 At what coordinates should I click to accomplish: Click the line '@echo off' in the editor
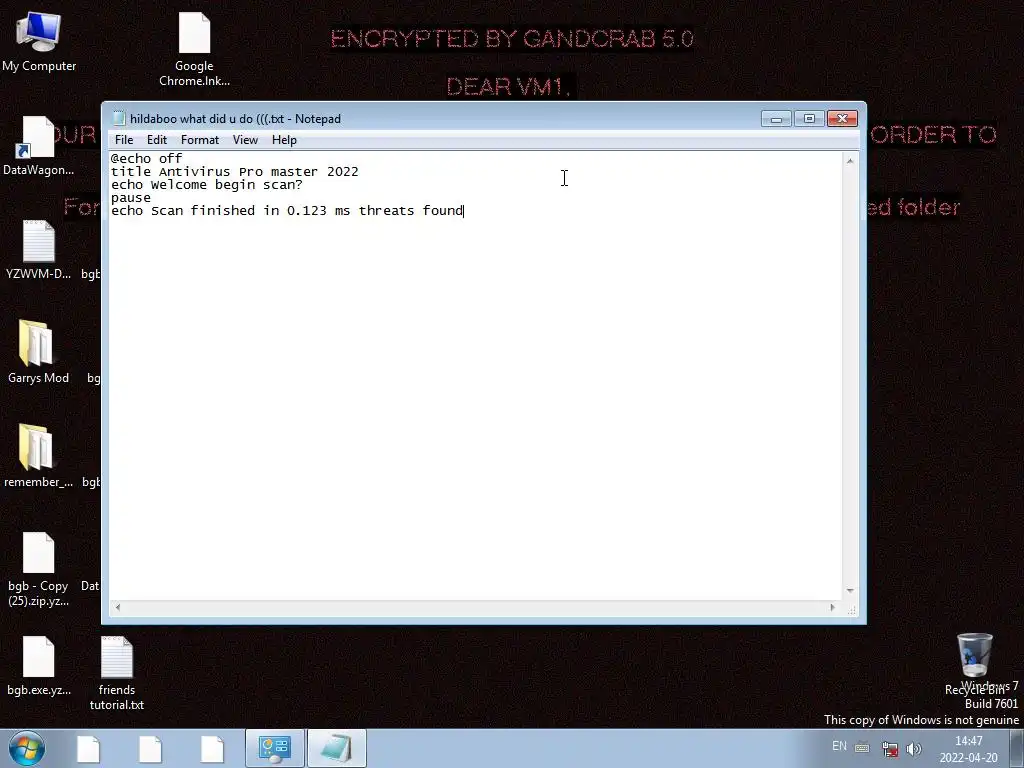146,159
